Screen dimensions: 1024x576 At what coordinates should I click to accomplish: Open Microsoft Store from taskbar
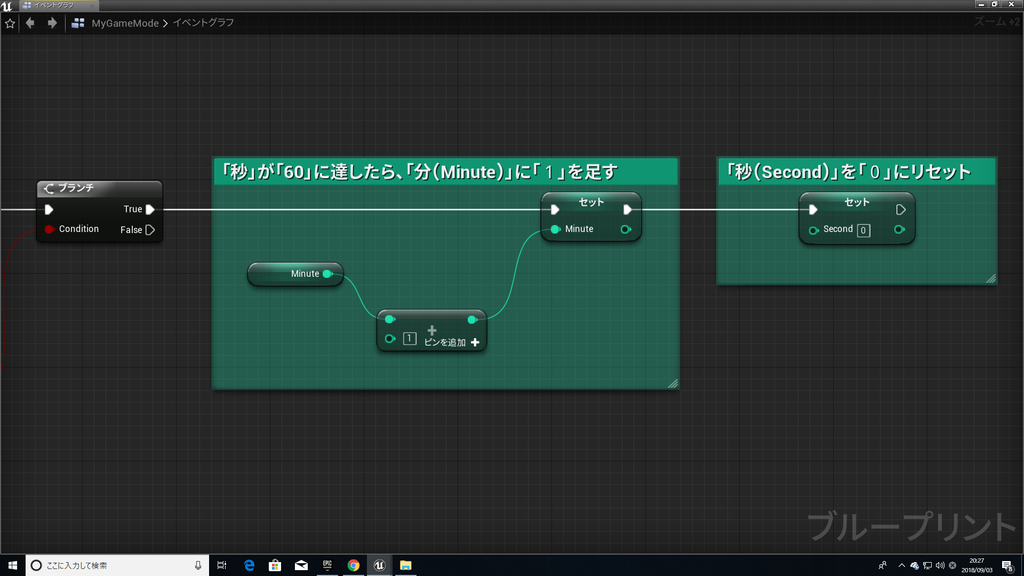pos(275,566)
